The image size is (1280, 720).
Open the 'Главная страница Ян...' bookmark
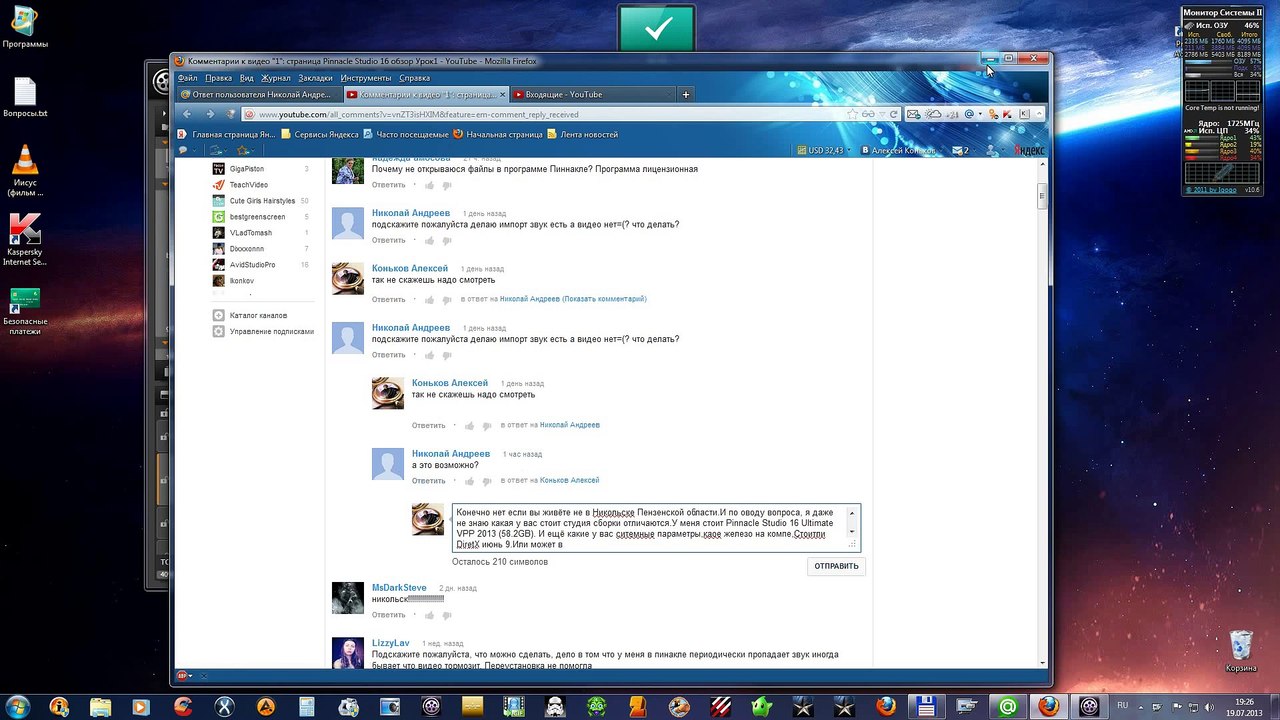(x=226, y=134)
